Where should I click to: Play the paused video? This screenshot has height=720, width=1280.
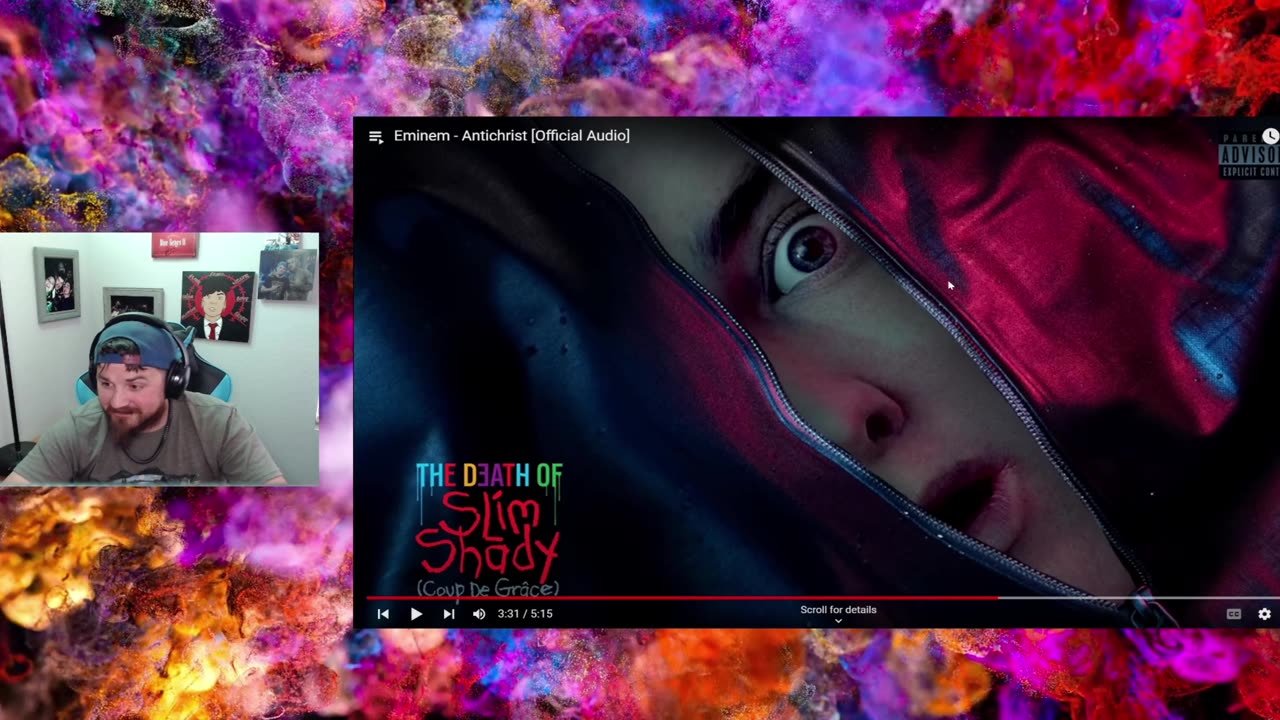click(x=416, y=614)
